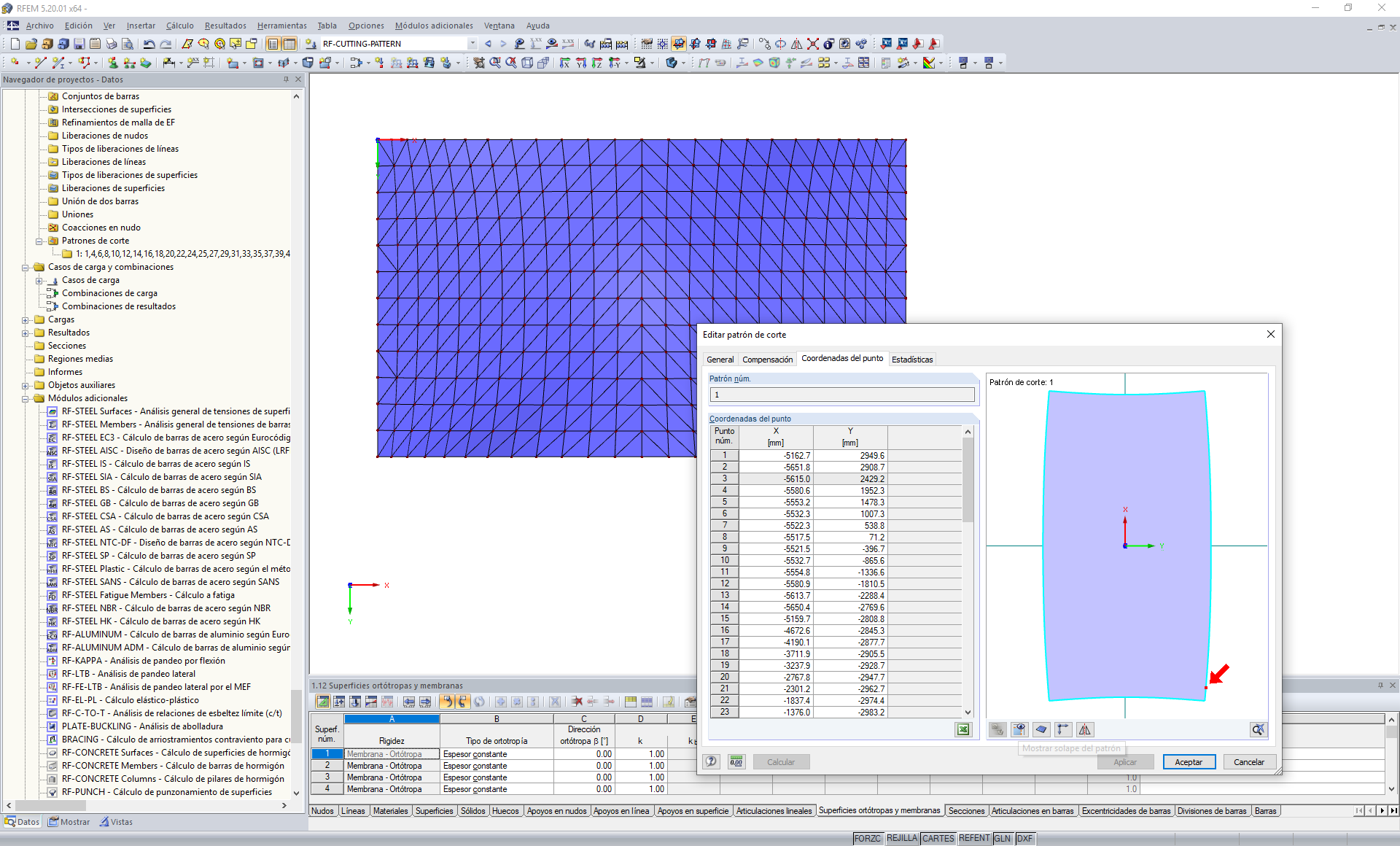
Task: Open the RF-CUTTING-PATTERN module dropdown
Action: click(x=472, y=44)
